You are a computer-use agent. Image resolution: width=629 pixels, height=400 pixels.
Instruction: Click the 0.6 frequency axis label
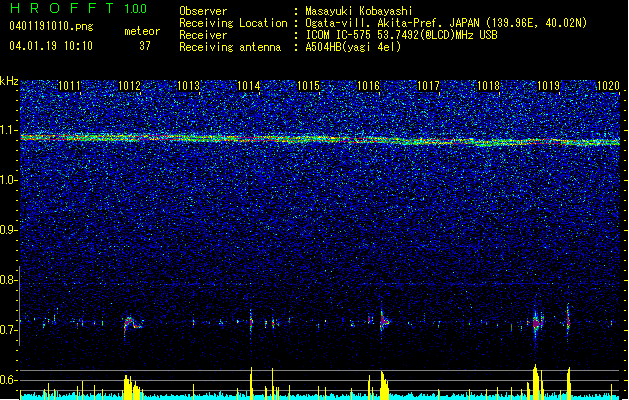[x=9, y=380]
